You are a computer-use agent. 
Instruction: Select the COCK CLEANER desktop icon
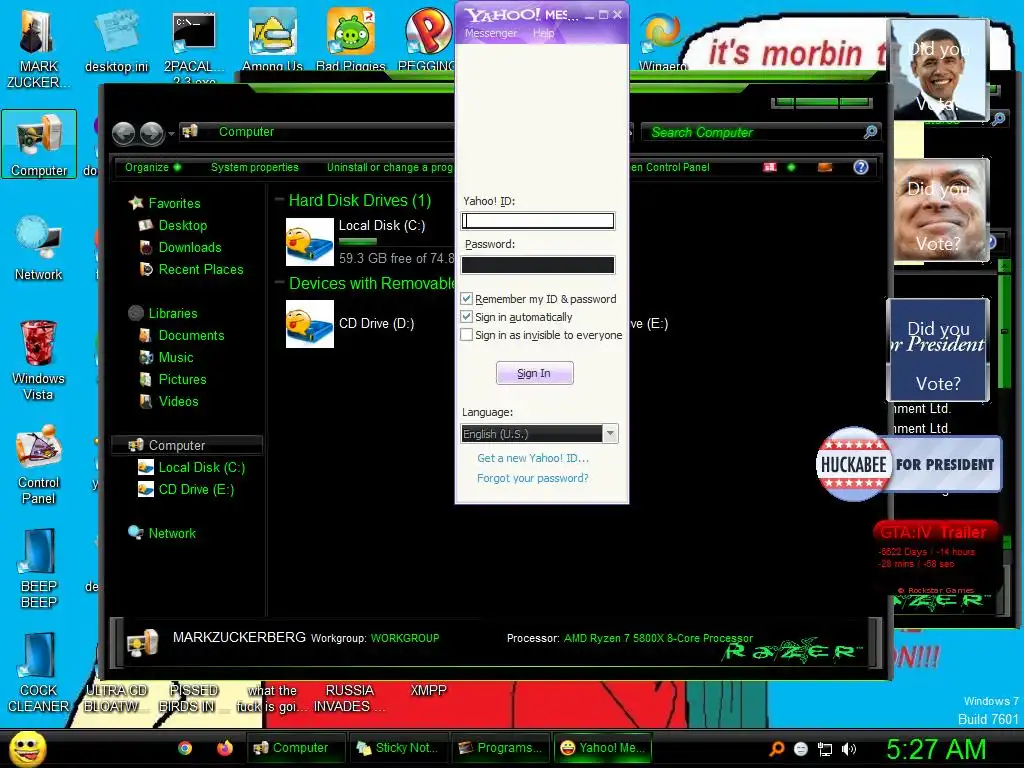[39, 673]
